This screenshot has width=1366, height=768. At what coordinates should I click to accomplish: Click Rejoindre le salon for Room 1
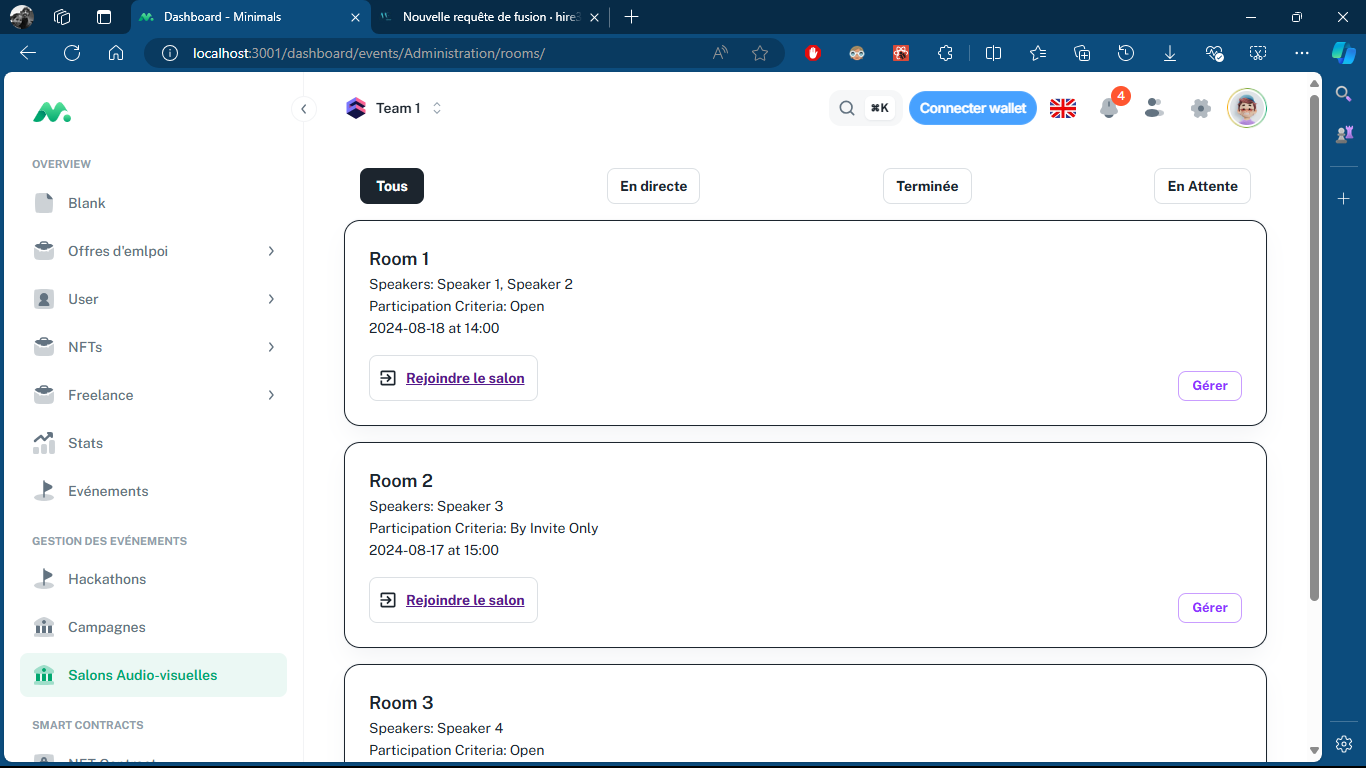tap(453, 378)
